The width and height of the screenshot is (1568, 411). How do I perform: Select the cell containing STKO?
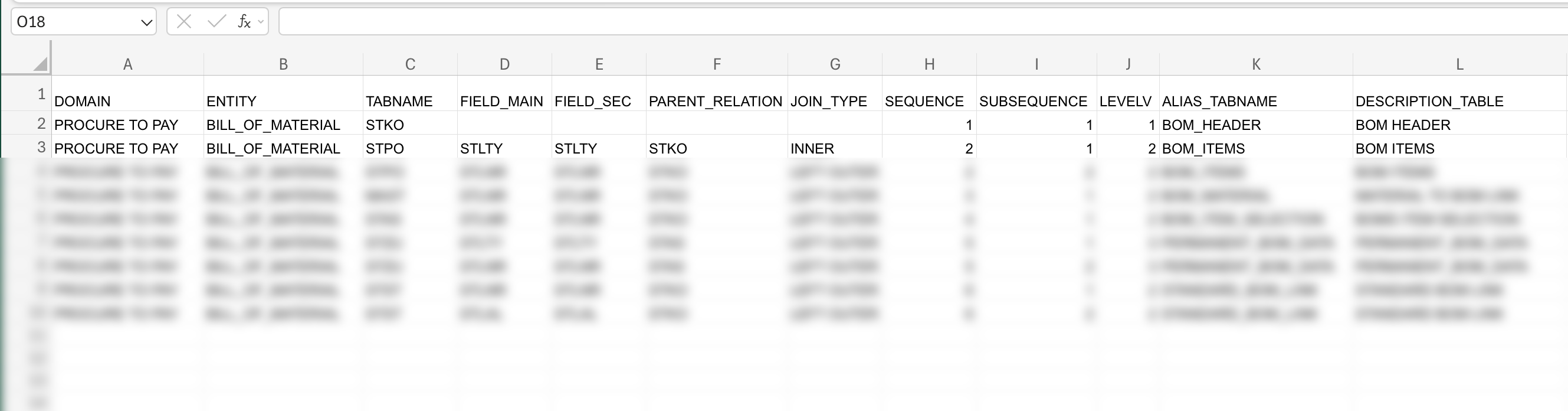pos(409,124)
